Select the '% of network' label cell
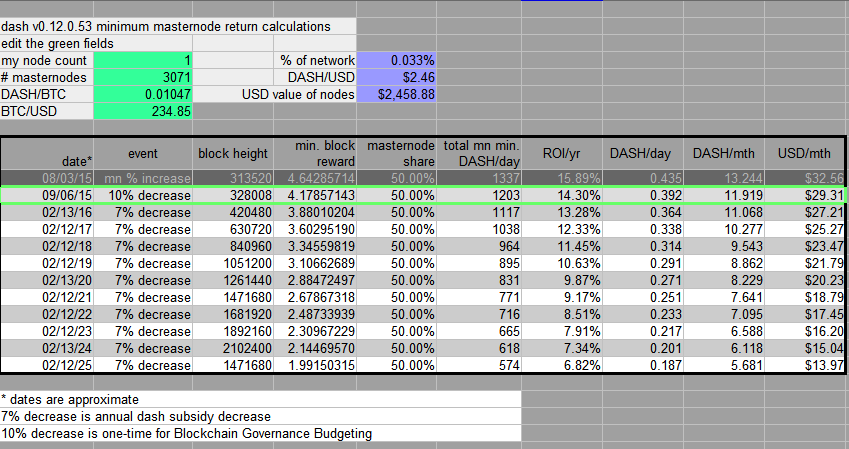 315,60
